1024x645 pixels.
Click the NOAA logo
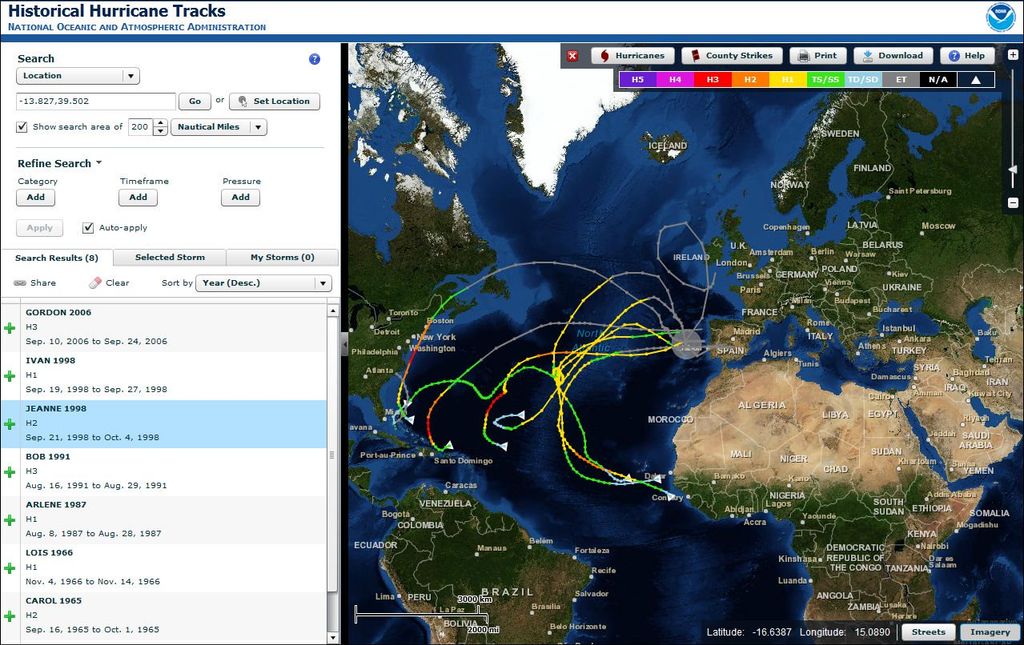(1000, 18)
